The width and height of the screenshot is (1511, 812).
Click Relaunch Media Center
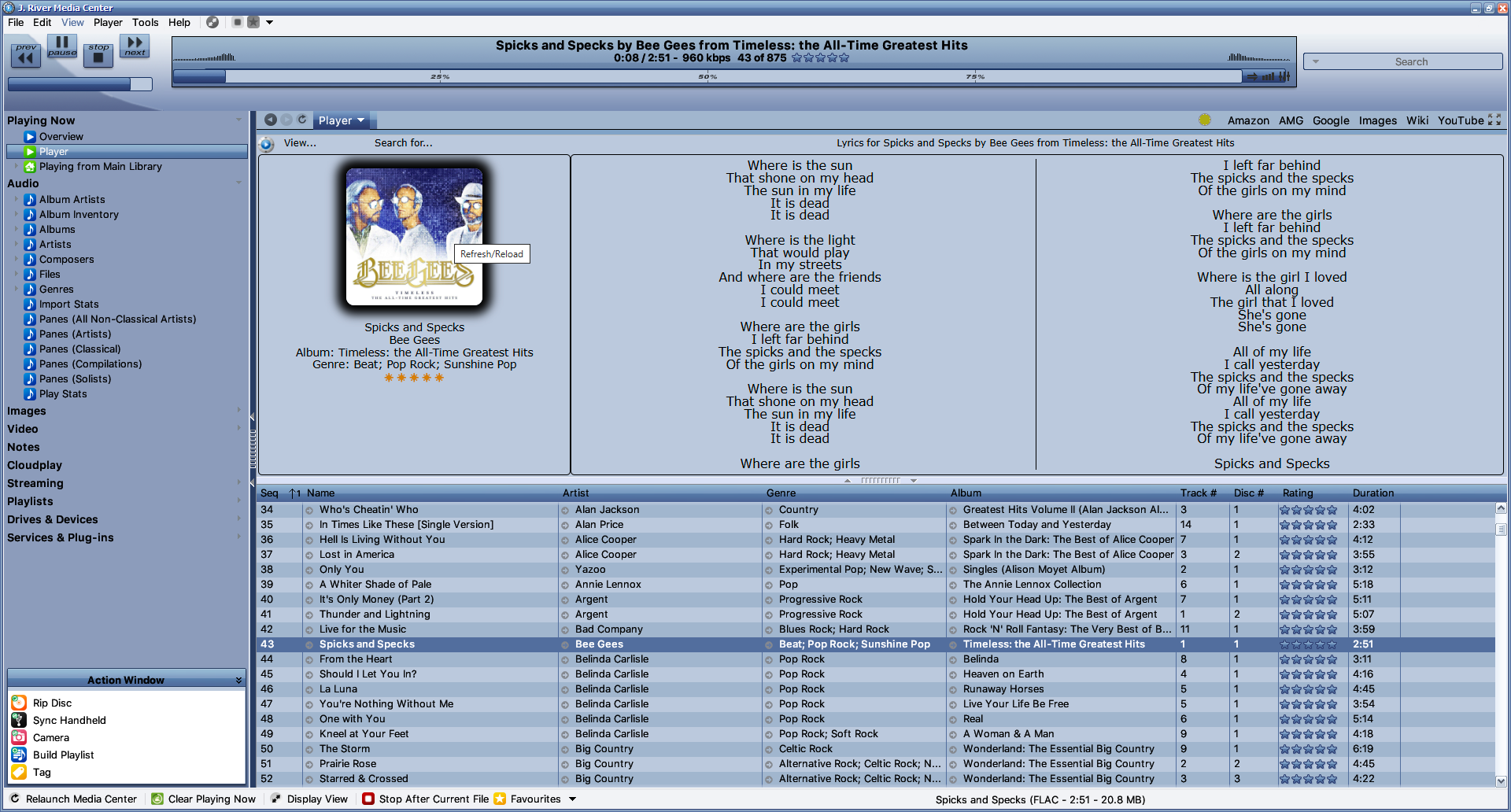click(73, 799)
